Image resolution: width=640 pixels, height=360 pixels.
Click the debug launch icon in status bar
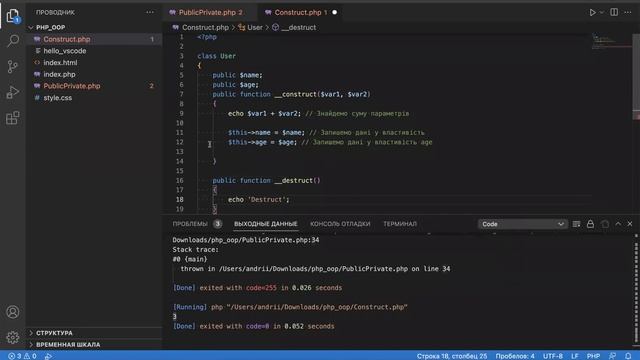click(48, 356)
